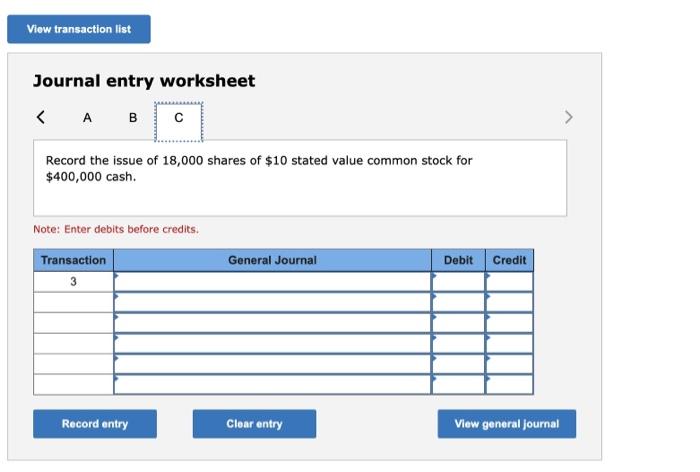Click the right arrow to next entry

569,117
